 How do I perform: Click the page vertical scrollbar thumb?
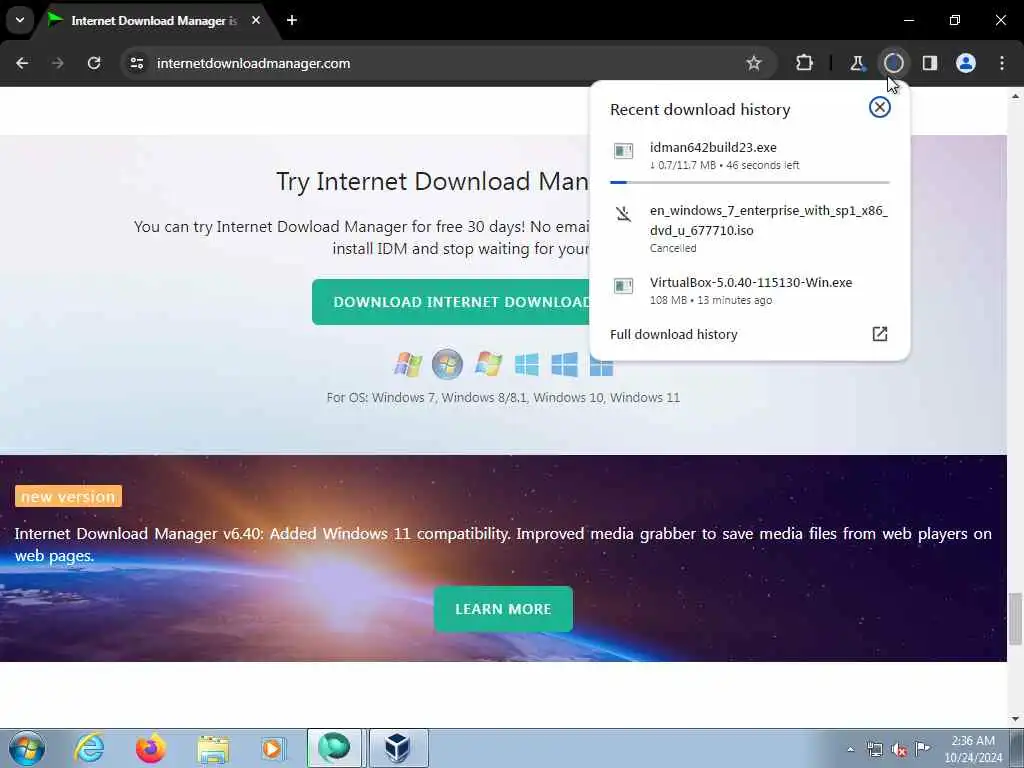click(x=1015, y=618)
